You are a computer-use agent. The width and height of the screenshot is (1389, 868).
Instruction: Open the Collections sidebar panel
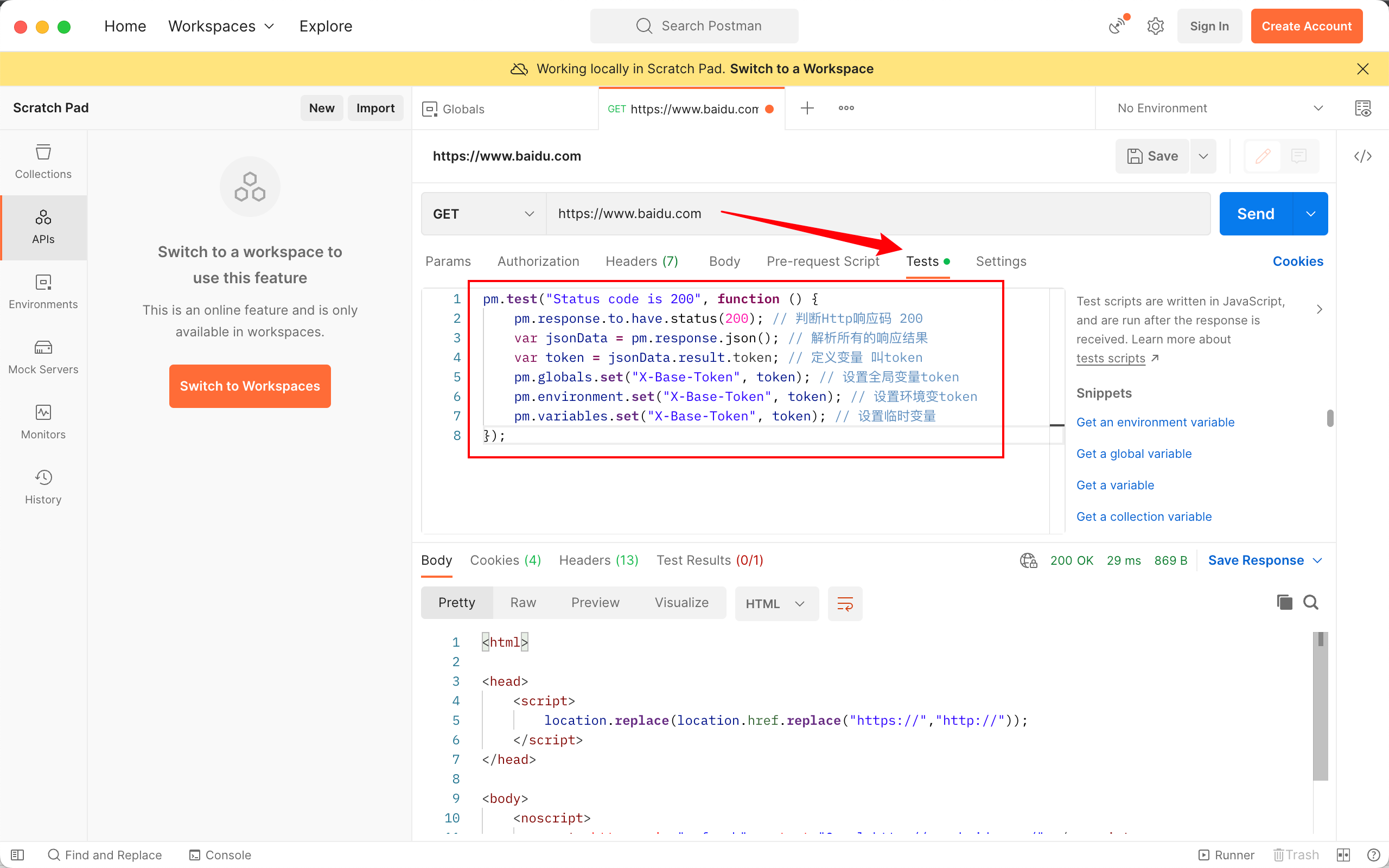click(x=43, y=161)
